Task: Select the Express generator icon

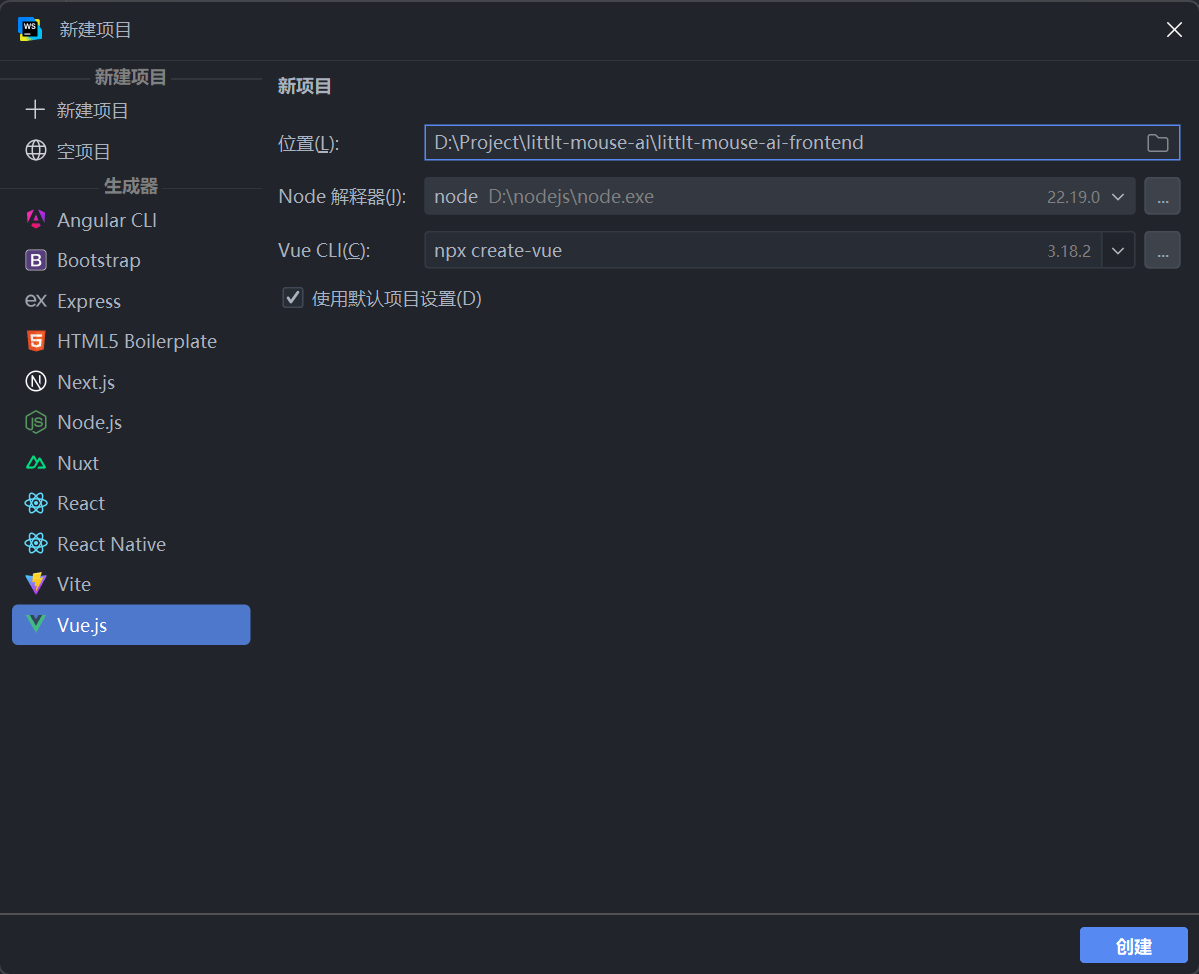Action: pyautogui.click(x=36, y=300)
